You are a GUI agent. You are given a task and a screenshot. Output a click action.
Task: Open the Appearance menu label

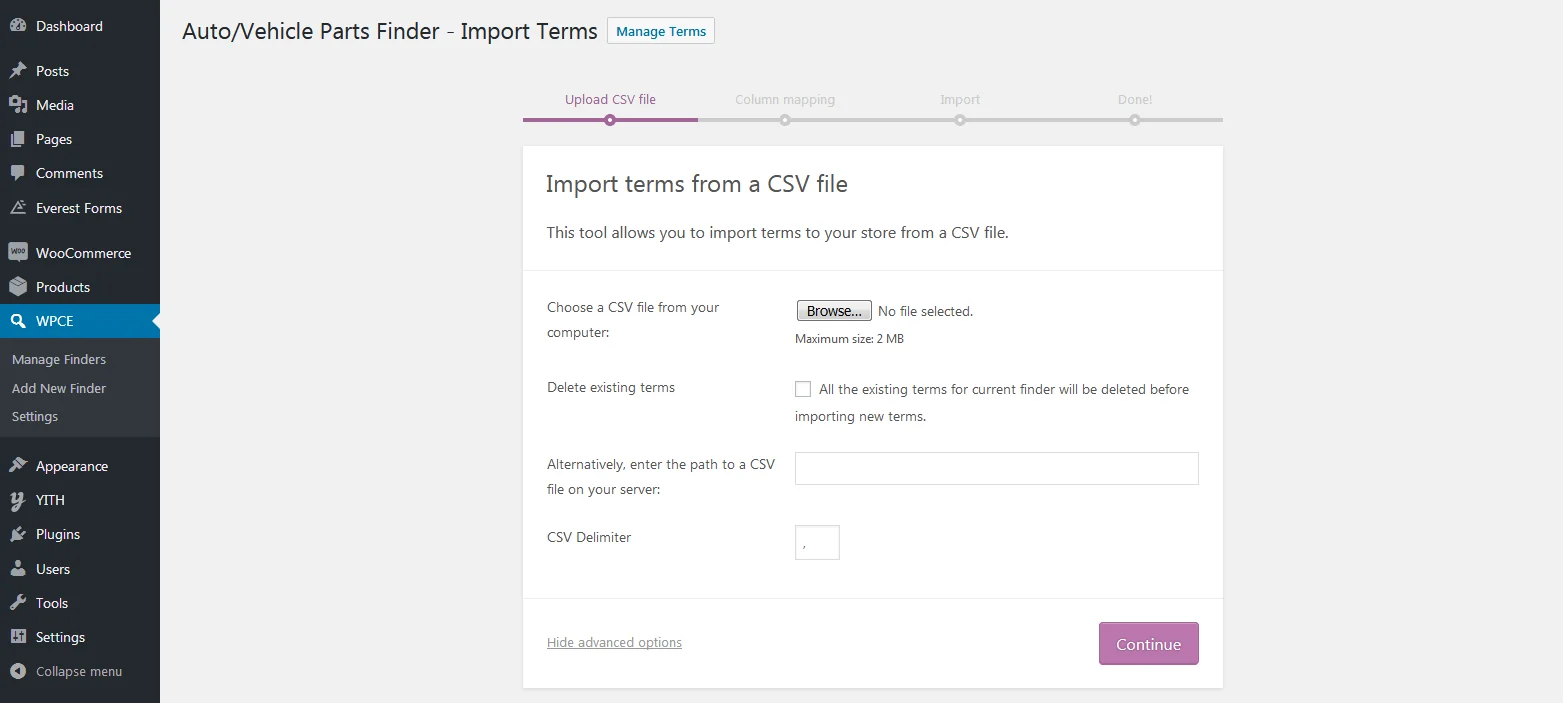click(72, 466)
